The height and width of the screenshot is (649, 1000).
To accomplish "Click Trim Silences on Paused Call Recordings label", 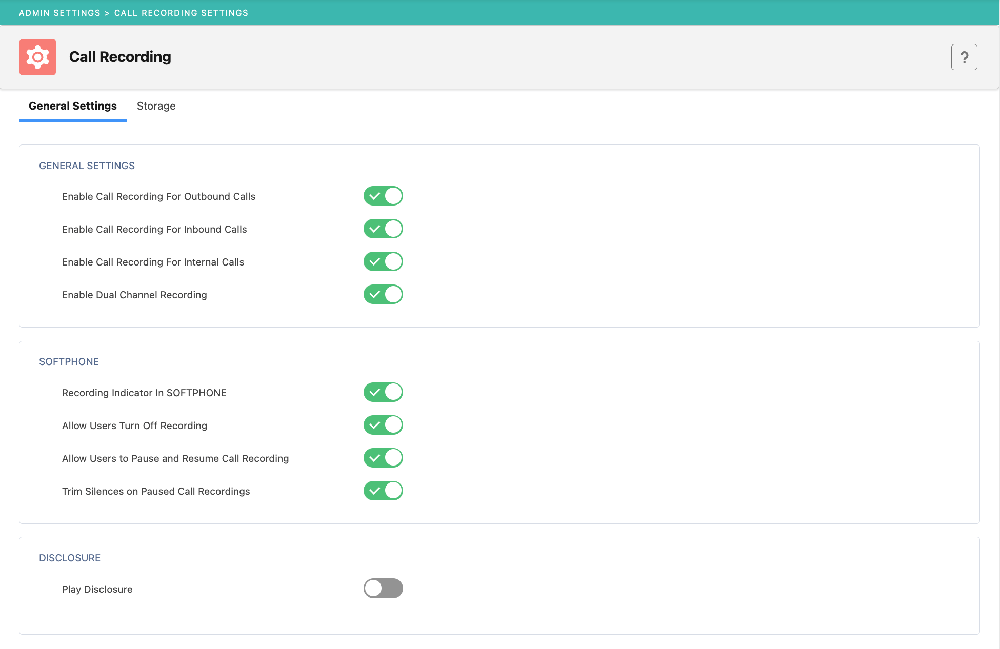I will pos(156,492).
